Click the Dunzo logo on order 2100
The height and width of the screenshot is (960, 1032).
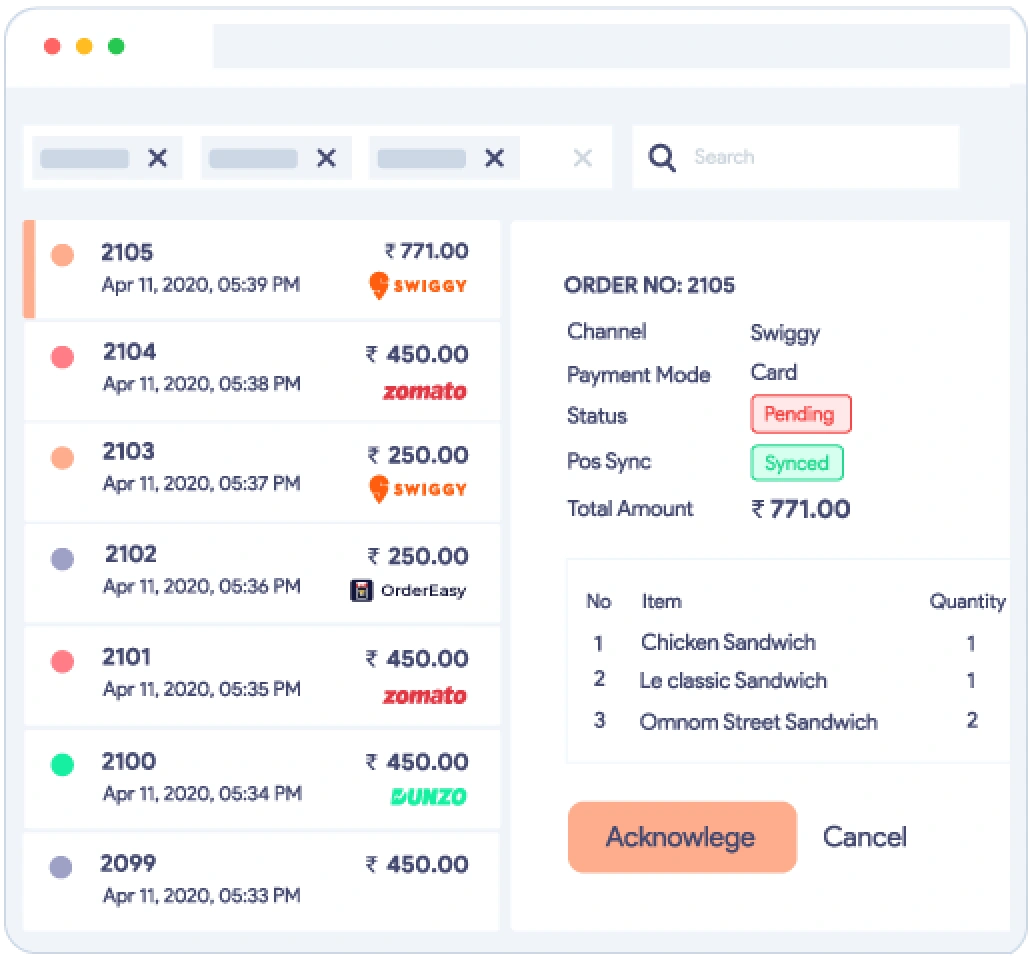(428, 797)
